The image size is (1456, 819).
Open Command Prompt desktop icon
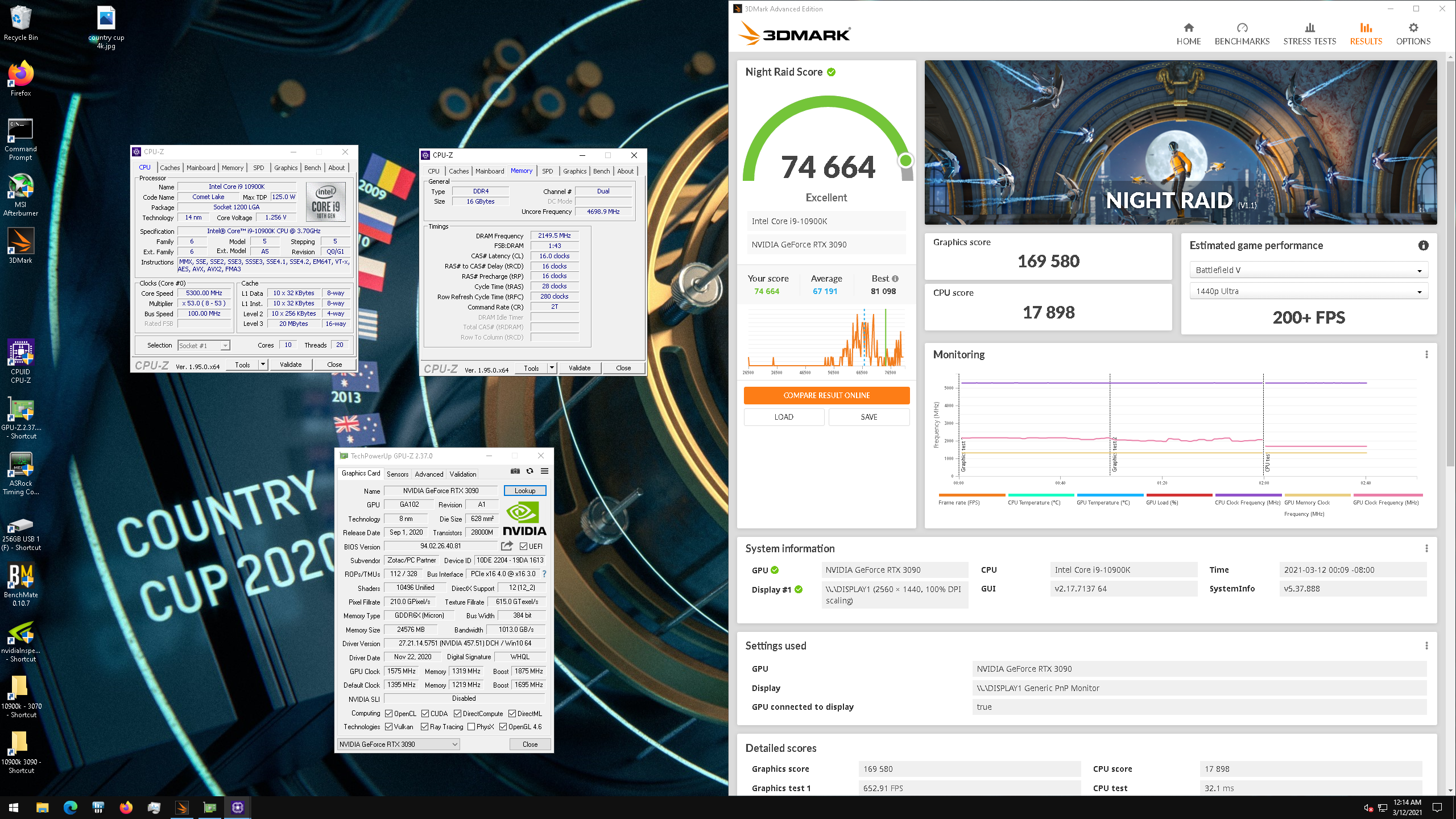(21, 139)
